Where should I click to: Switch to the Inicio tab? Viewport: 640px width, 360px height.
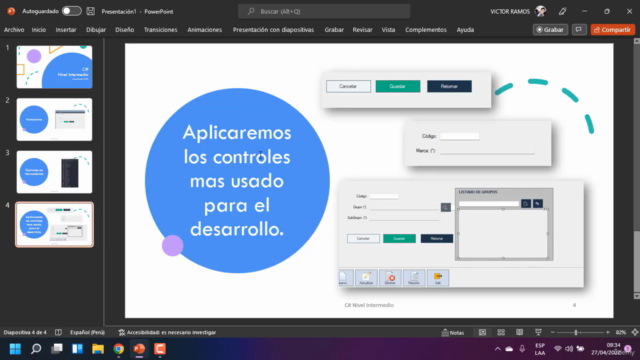39,30
